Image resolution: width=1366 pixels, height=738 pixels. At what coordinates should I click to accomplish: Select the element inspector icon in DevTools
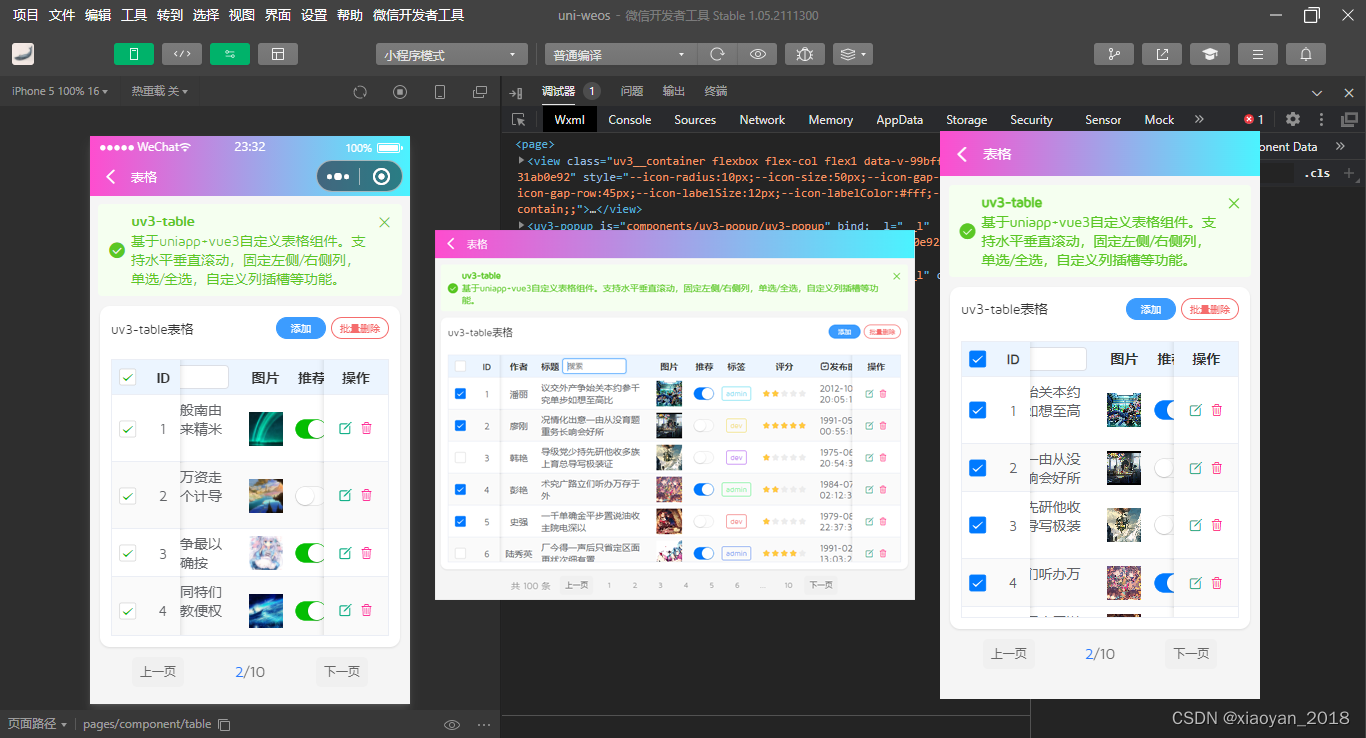click(x=516, y=119)
